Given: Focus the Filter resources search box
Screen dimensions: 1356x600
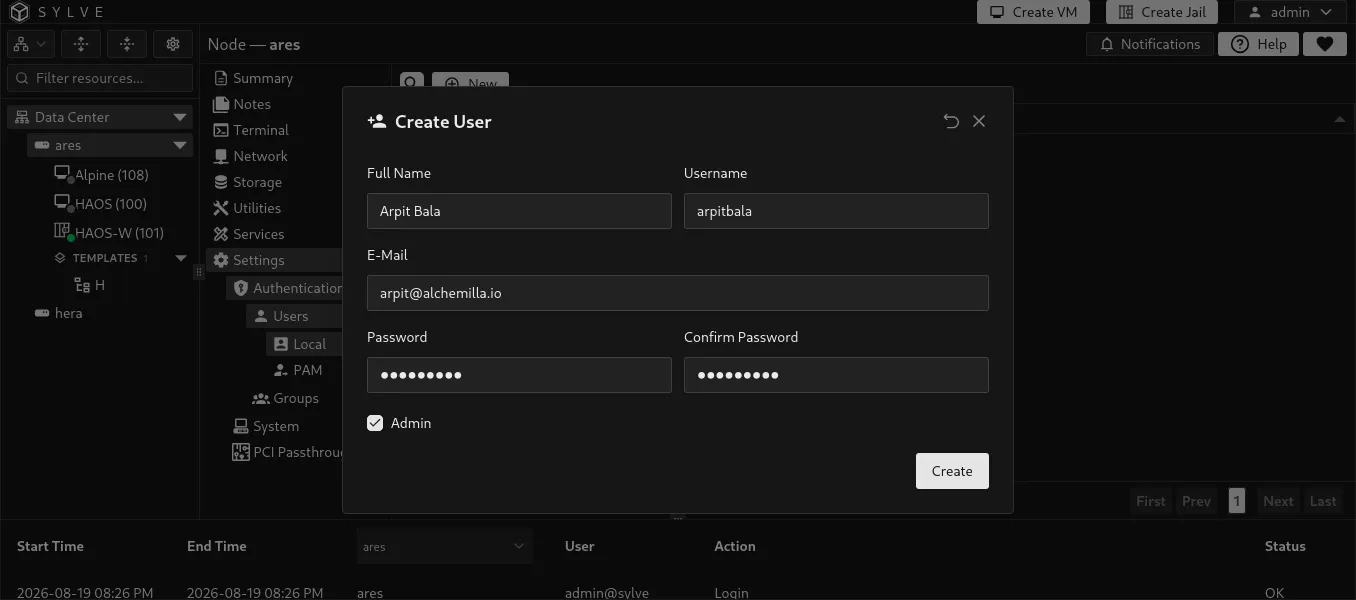Looking at the screenshot, I should [x=100, y=78].
